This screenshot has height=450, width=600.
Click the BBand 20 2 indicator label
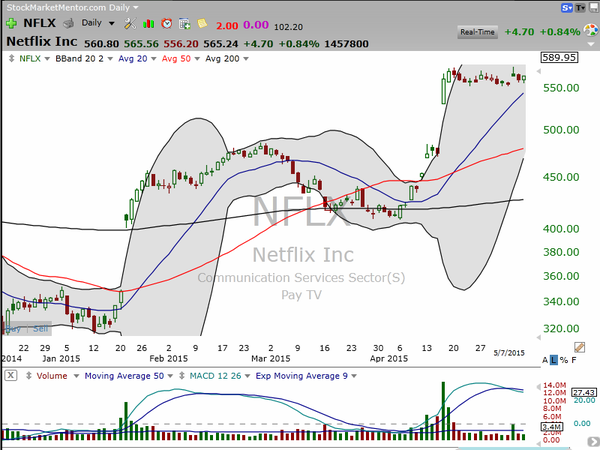(x=79, y=59)
